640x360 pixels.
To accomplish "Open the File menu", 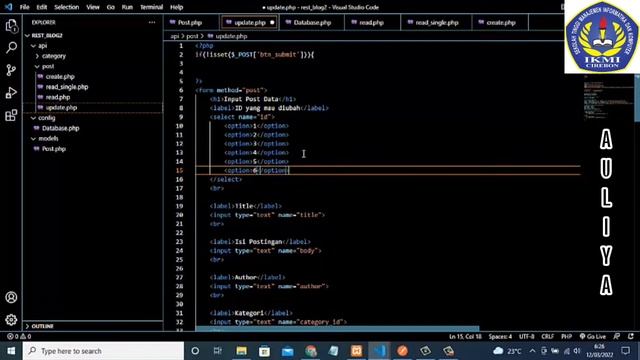I will pos(24,7).
